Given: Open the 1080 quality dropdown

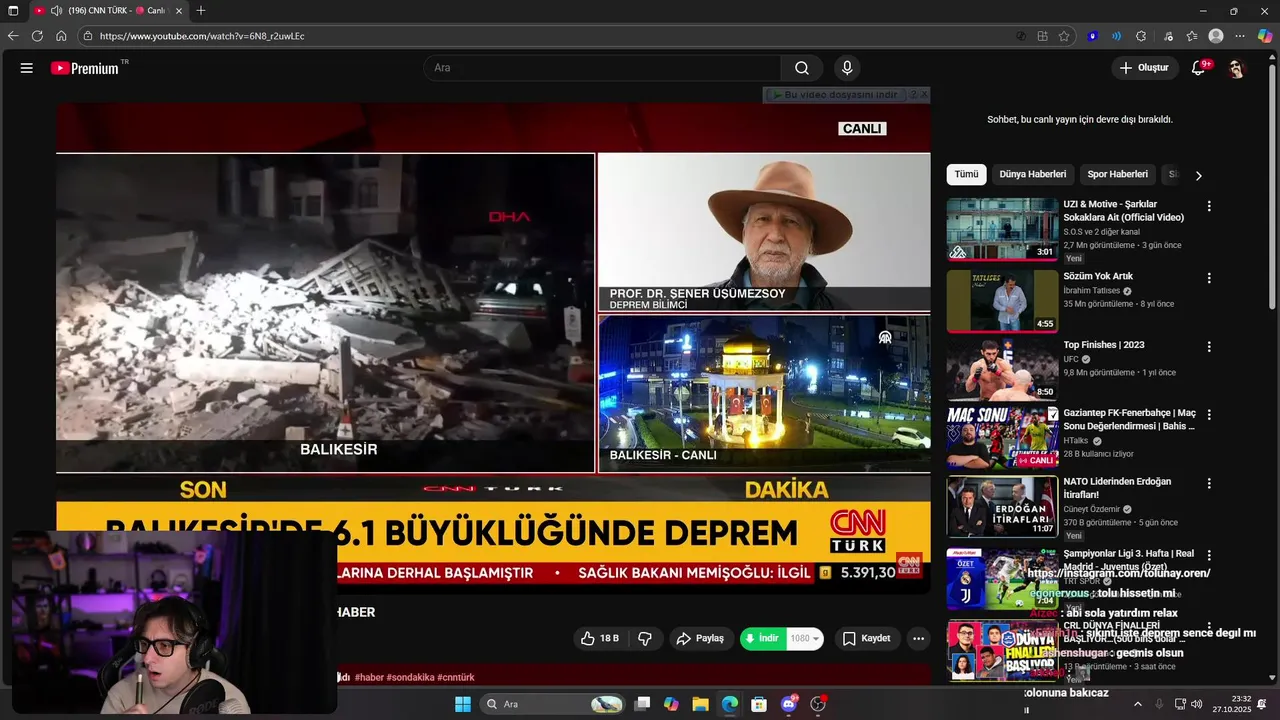Looking at the screenshot, I should tap(805, 638).
